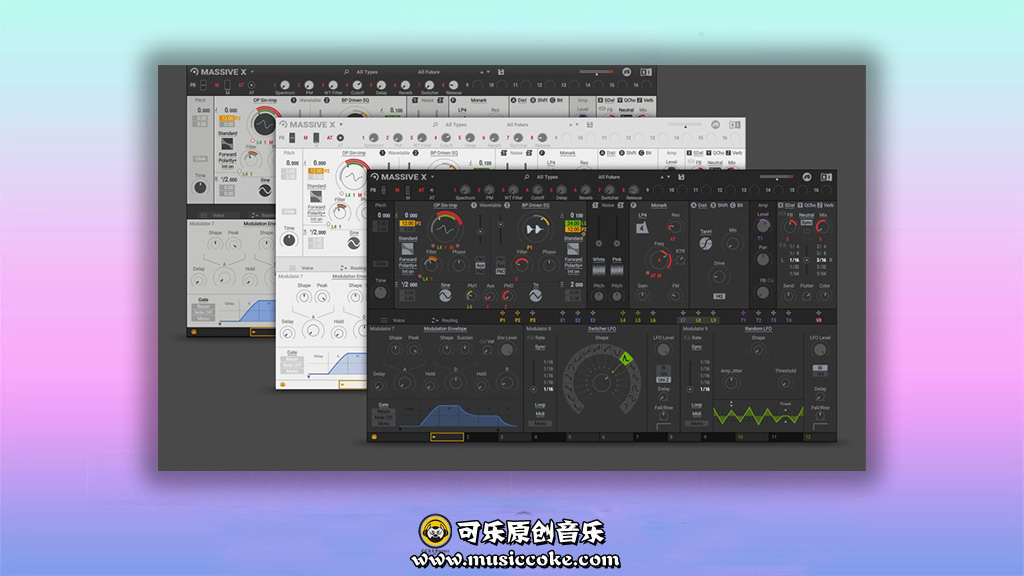Toggle Mono in Modulator 8 of the front window
1024x576 pixels.
(x=540, y=423)
